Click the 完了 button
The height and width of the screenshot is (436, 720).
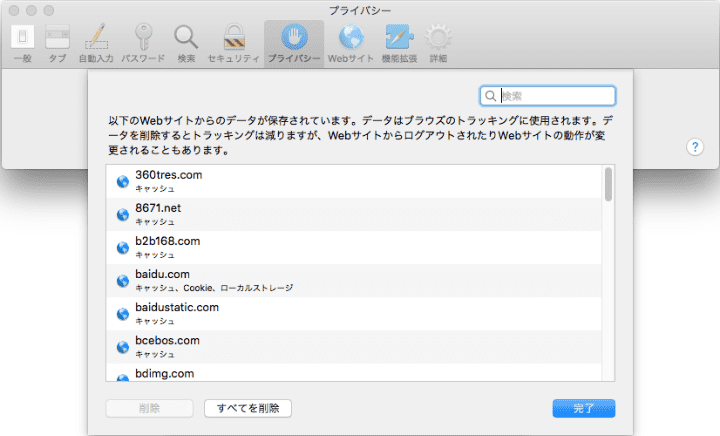[x=584, y=408]
